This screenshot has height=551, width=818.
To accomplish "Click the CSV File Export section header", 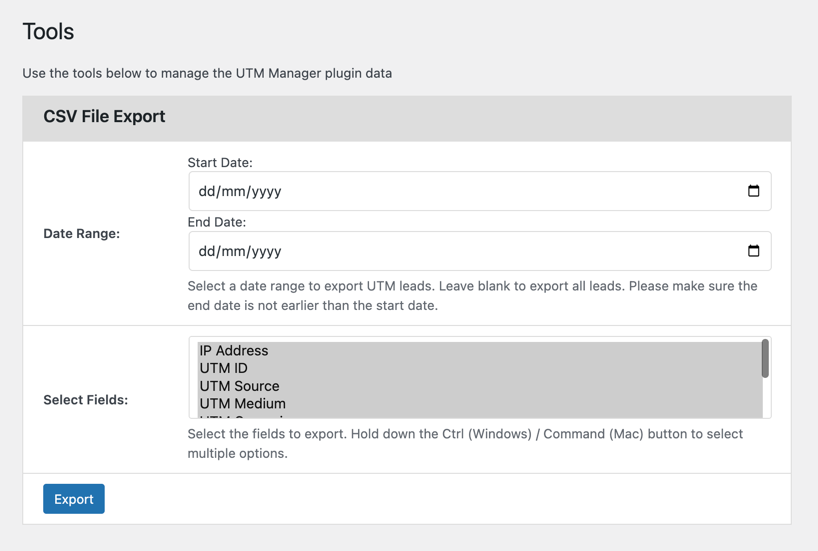I will [104, 117].
